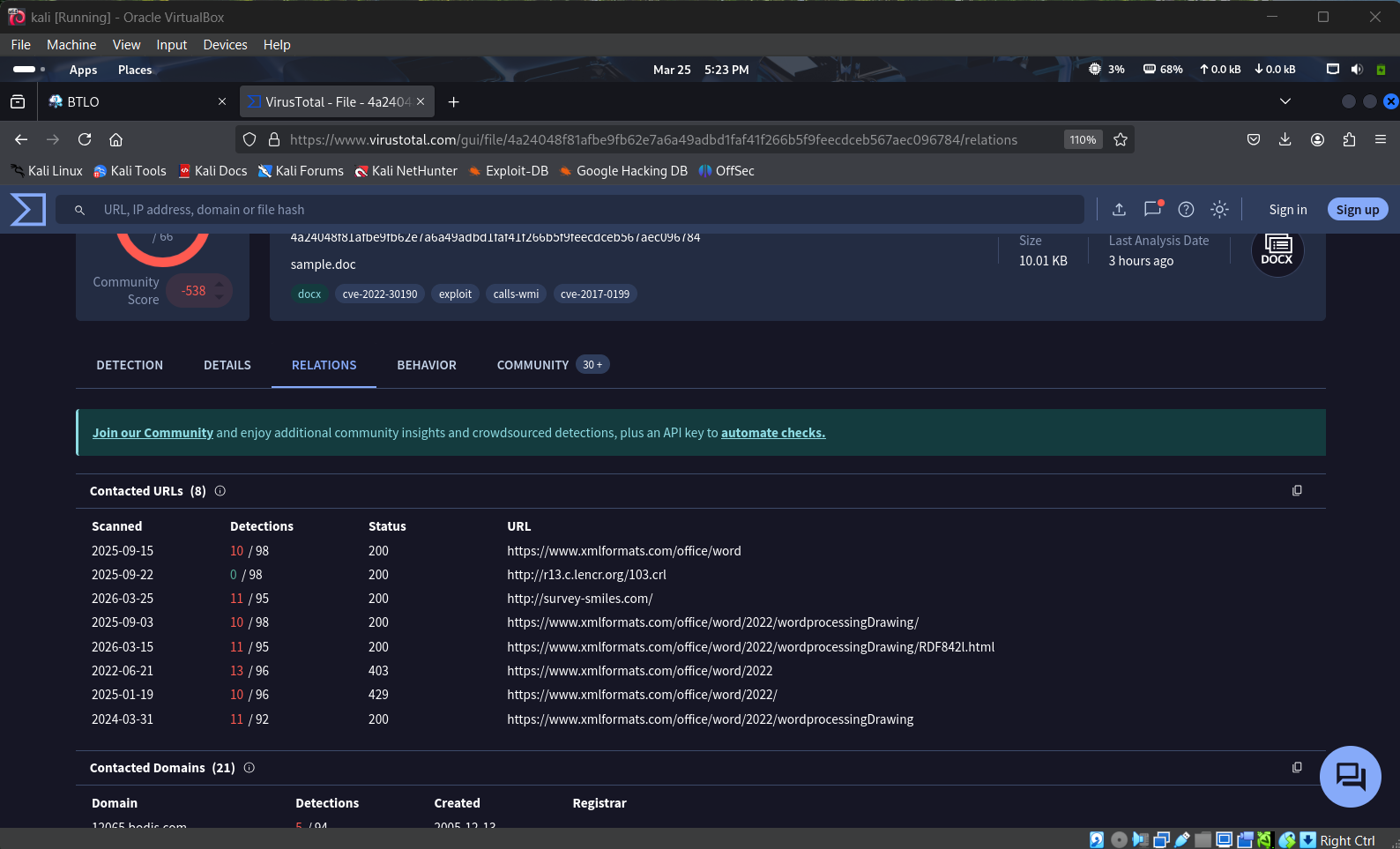The height and width of the screenshot is (849, 1400).
Task: Go to the browser home page
Action: [115, 139]
